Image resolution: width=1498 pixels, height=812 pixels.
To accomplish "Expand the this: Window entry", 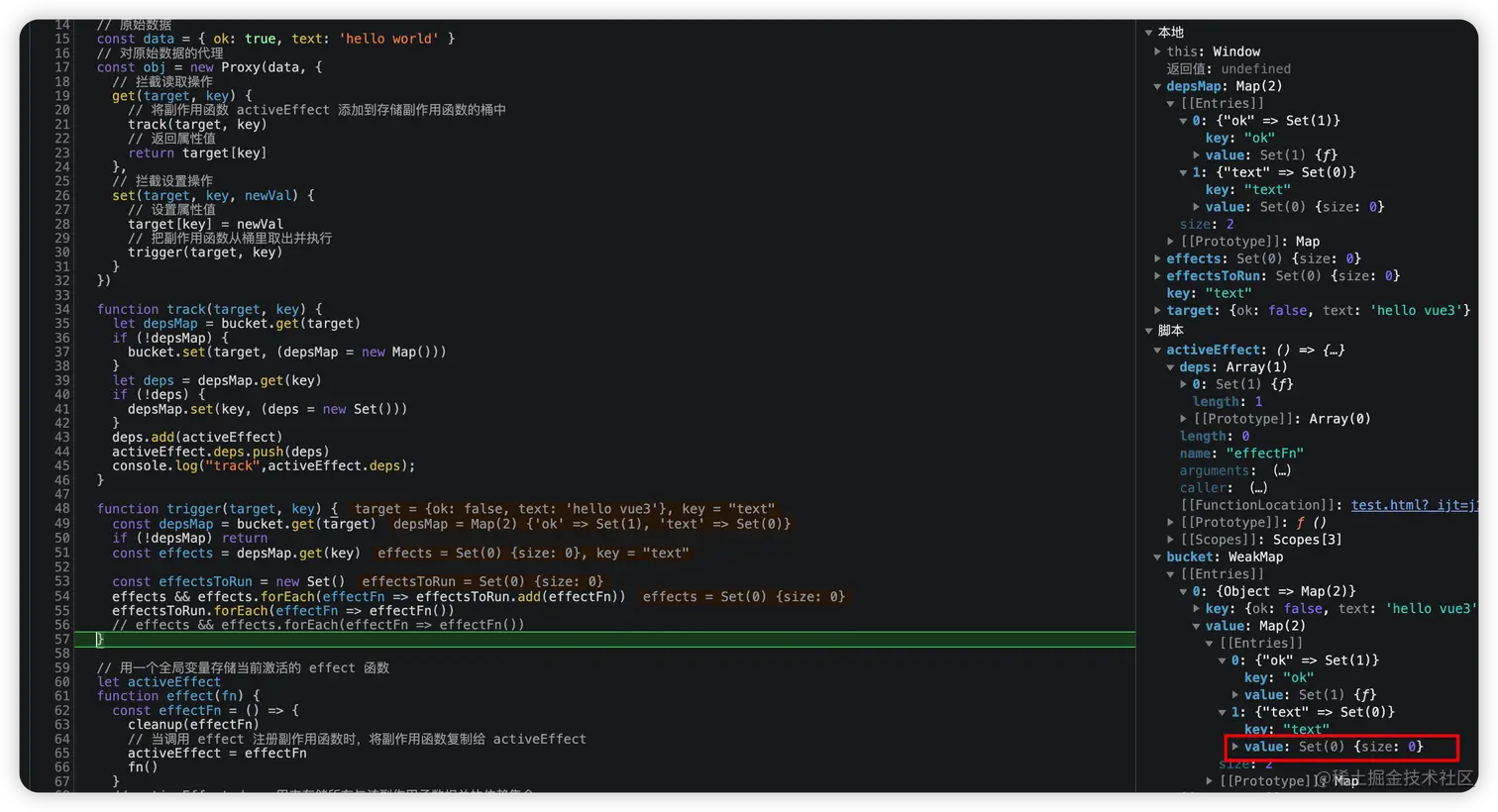I will click(x=1157, y=51).
